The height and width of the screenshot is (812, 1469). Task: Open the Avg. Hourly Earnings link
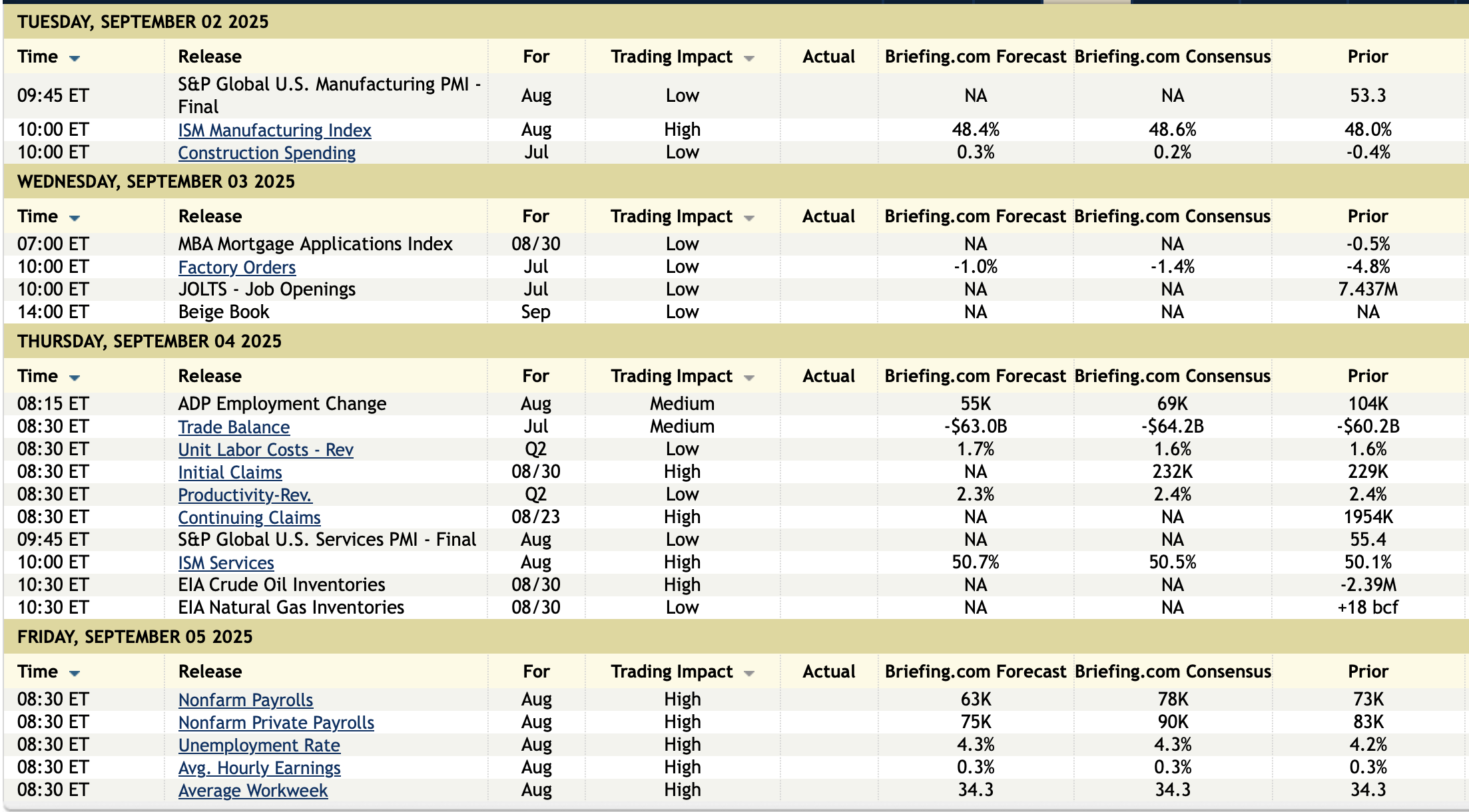[259, 768]
